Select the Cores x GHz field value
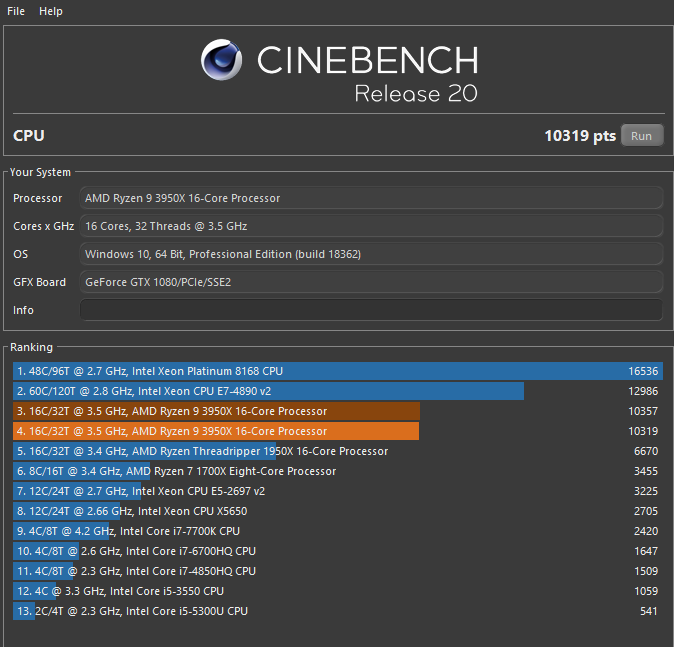The image size is (674, 647). click(371, 226)
